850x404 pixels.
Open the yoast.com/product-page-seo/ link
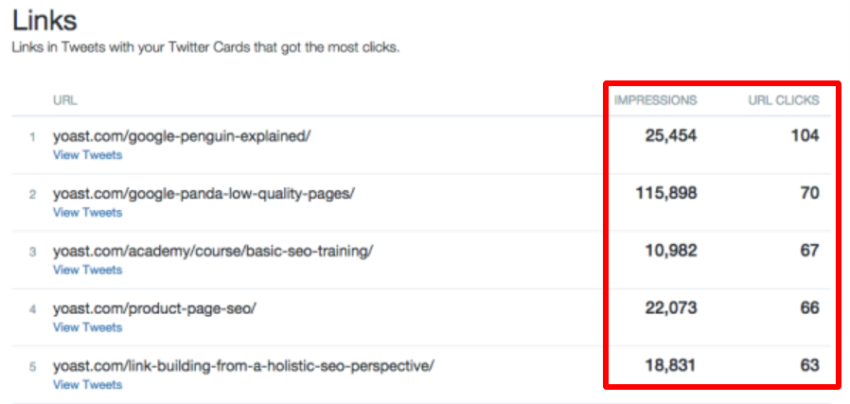155,308
